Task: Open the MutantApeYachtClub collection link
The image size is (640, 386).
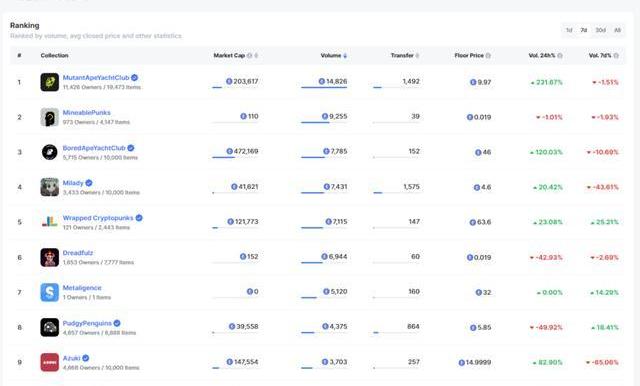Action: click(96, 78)
